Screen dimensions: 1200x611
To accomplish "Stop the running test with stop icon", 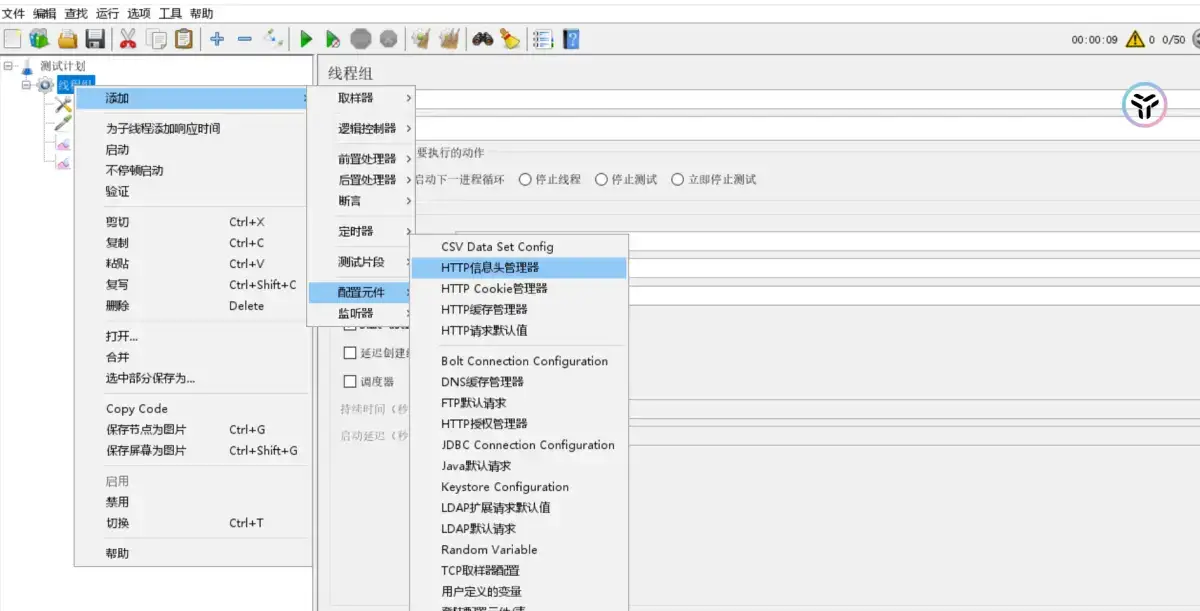I will coord(360,38).
